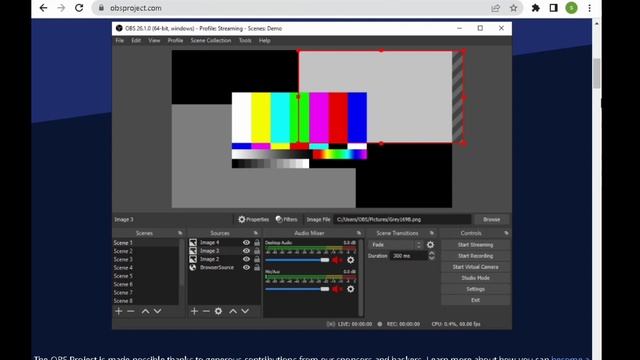The width and height of the screenshot is (640, 360).
Task: Click Start Virtual Camera
Action: tap(476, 267)
